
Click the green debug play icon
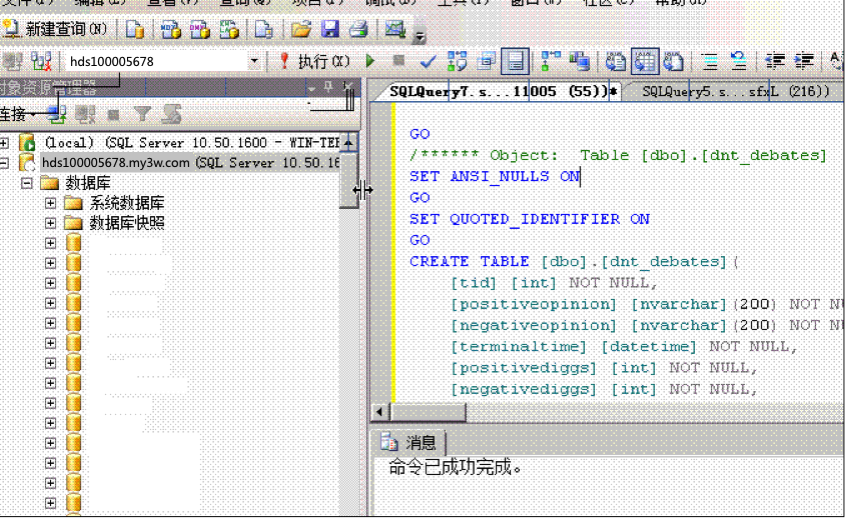click(x=371, y=62)
